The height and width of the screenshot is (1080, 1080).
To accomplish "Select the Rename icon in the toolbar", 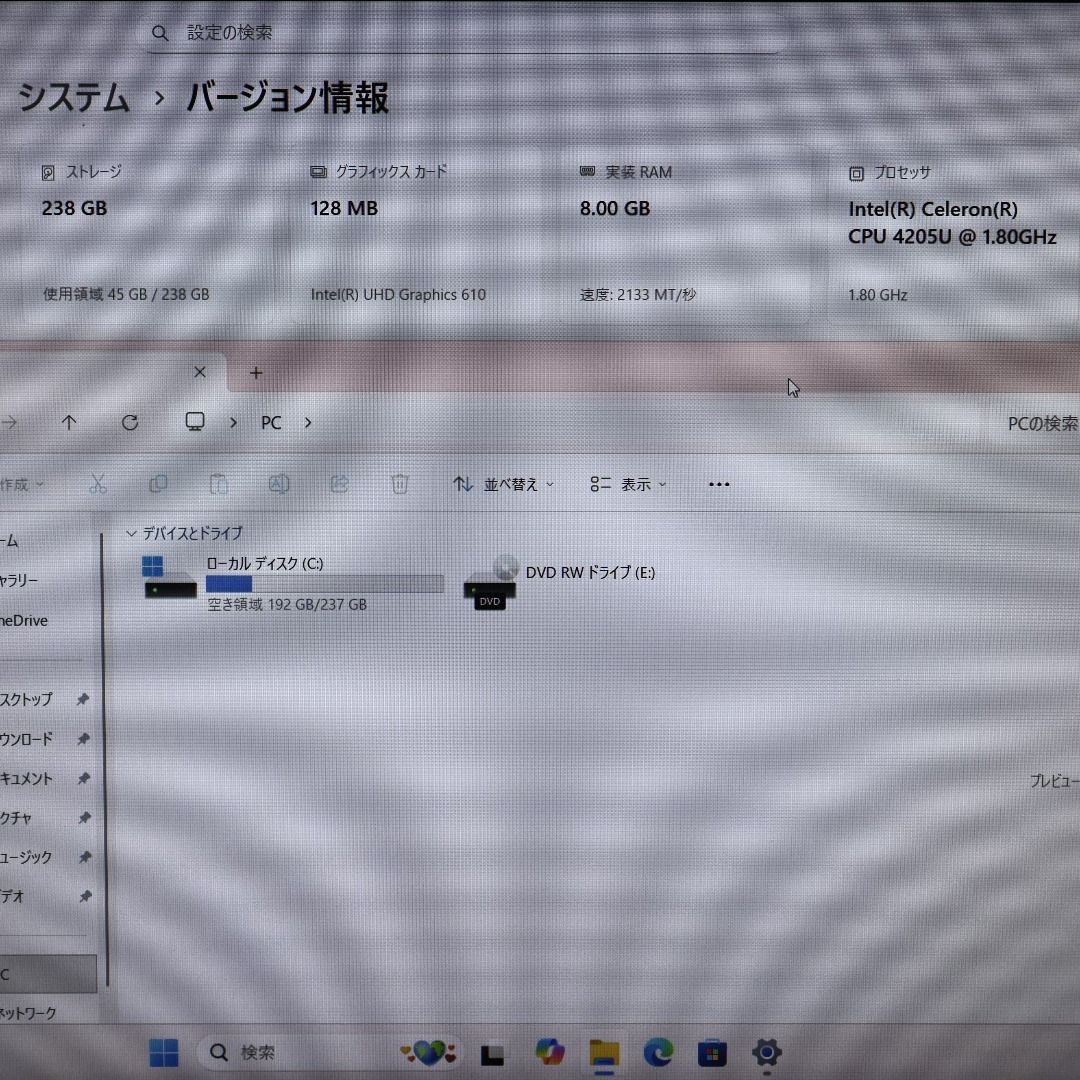I will point(280,484).
